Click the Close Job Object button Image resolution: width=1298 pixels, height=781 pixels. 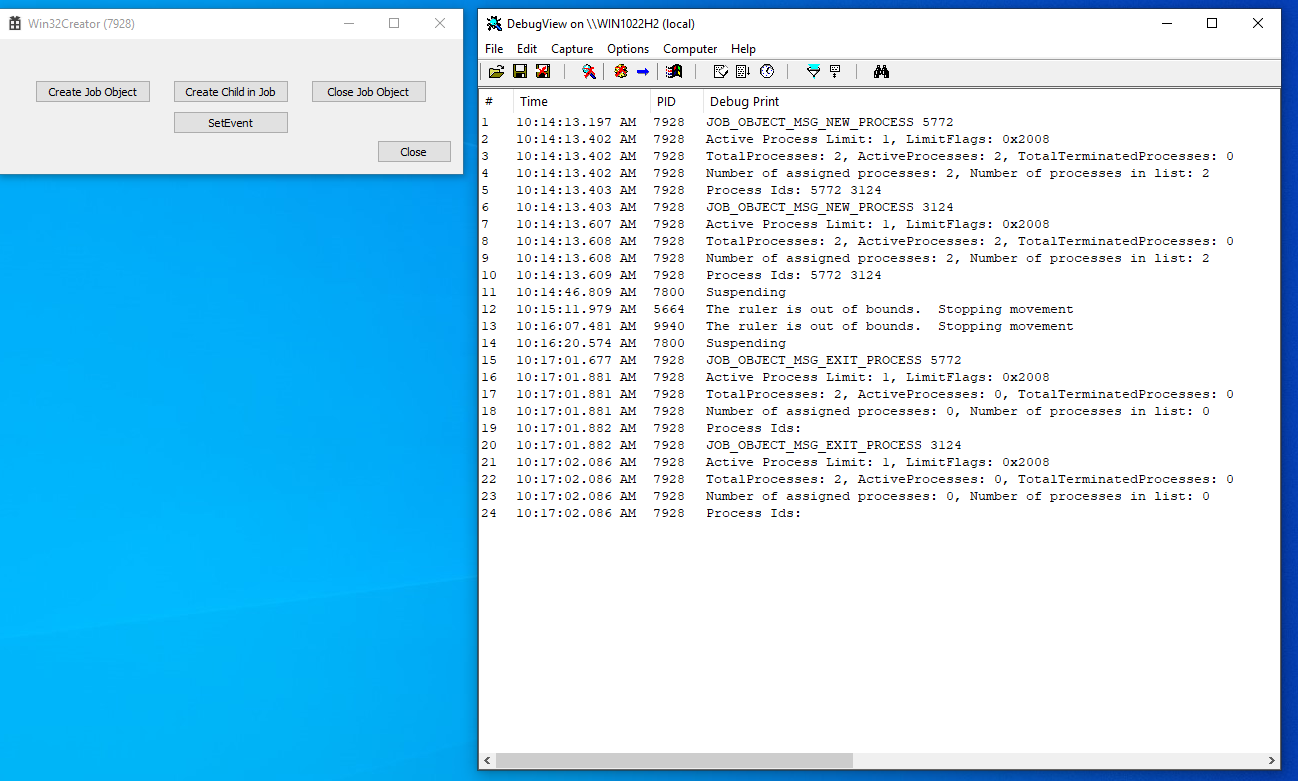pos(369,92)
